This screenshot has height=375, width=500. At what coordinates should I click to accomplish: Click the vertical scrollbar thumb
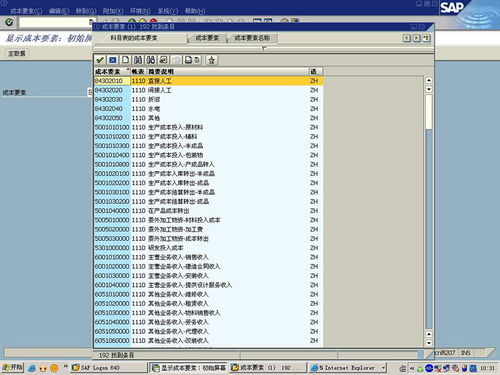tap(429, 112)
